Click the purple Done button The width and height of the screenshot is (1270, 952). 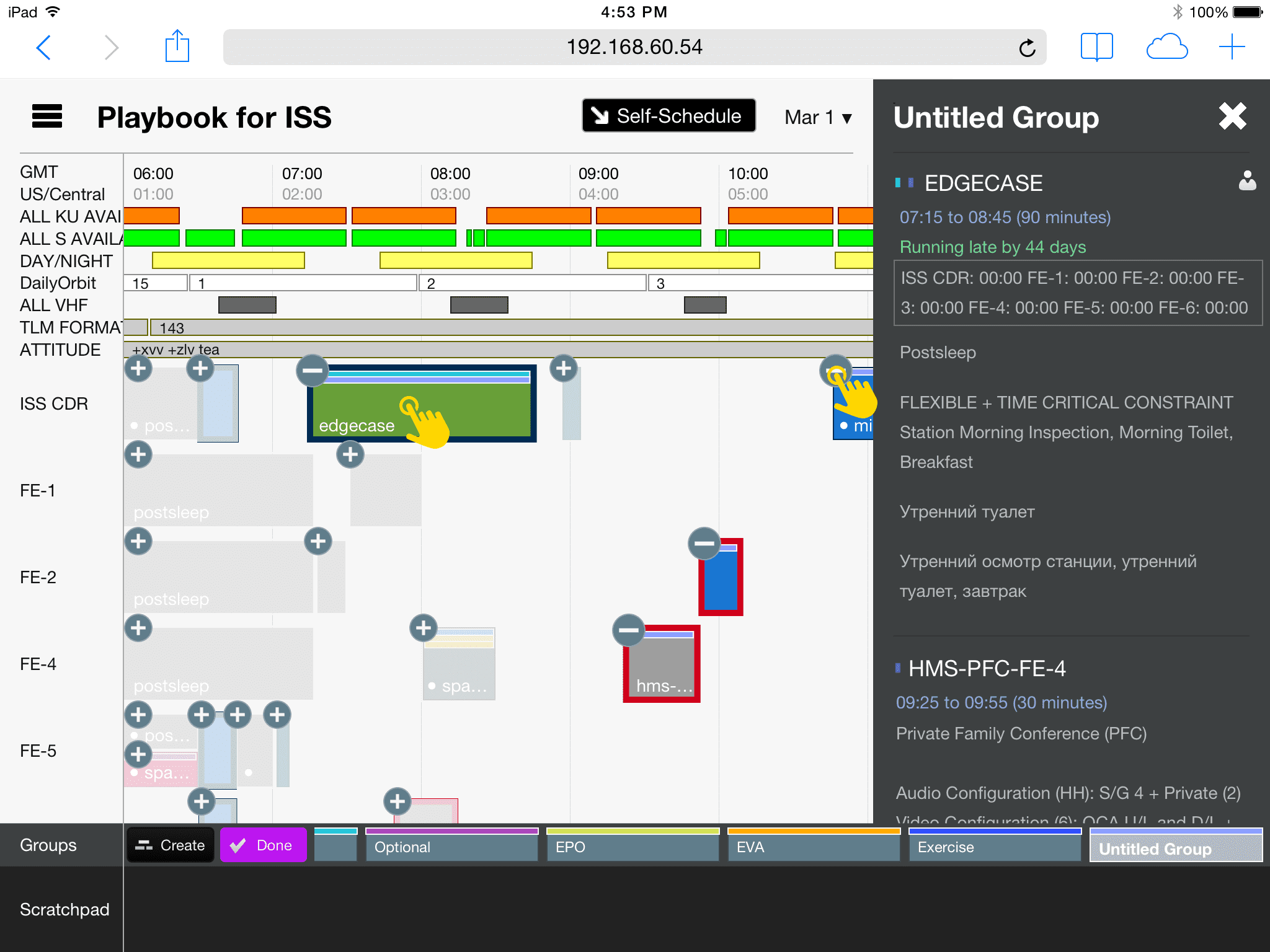pos(263,845)
